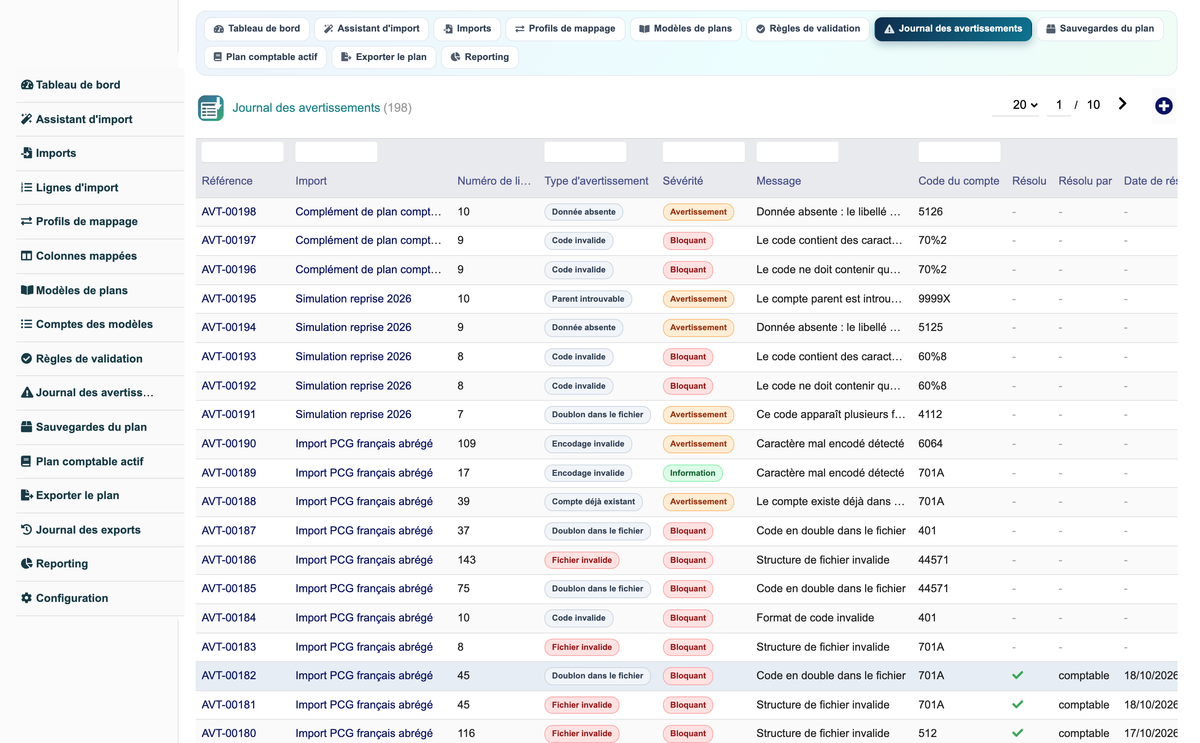Open the Imports top tab
Screen dimensions: 1200x743
click(x=467, y=29)
